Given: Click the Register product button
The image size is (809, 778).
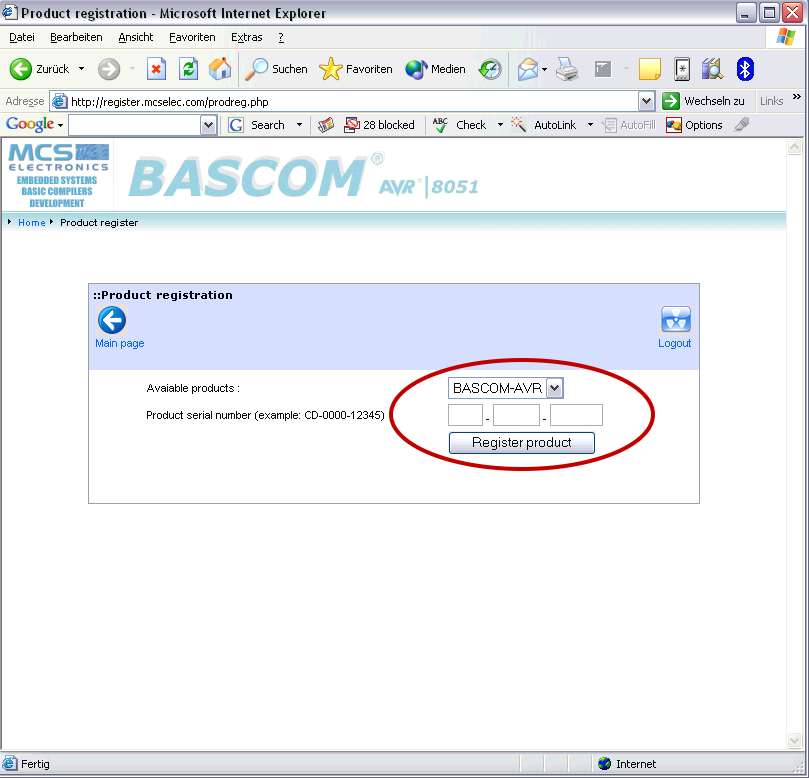Looking at the screenshot, I should 522,443.
